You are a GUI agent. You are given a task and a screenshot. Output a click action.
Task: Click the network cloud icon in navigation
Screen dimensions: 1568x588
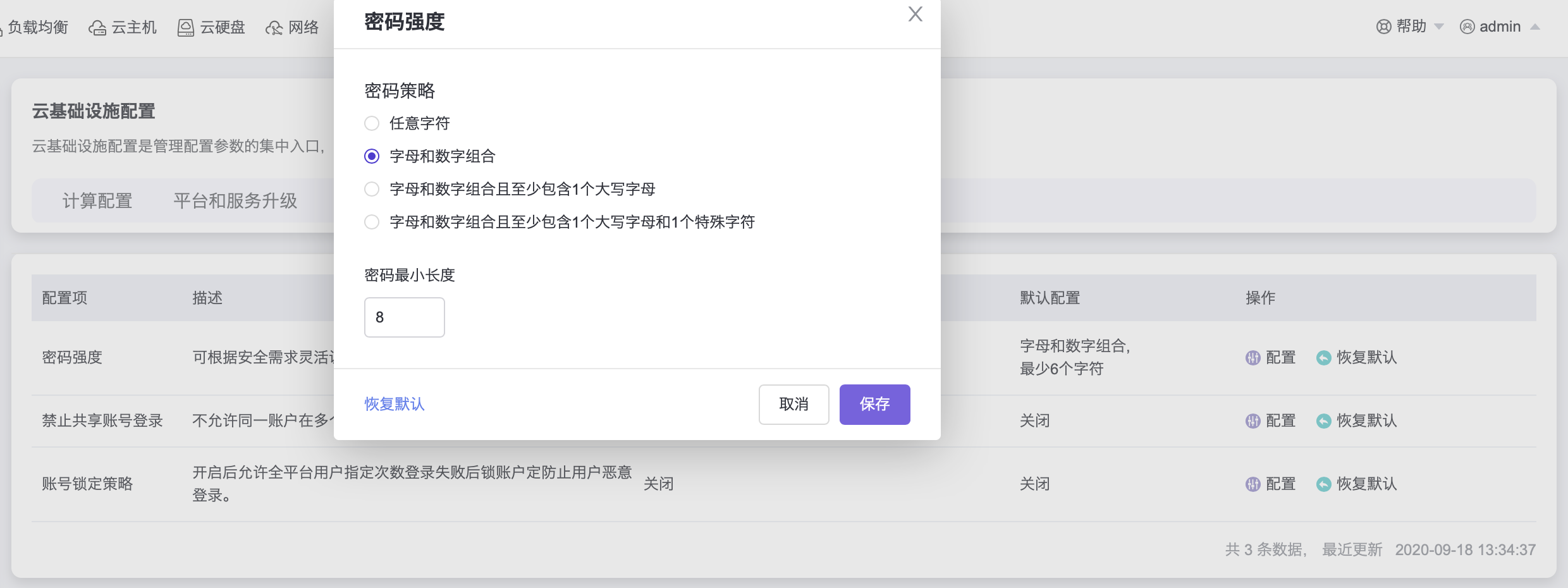click(274, 28)
